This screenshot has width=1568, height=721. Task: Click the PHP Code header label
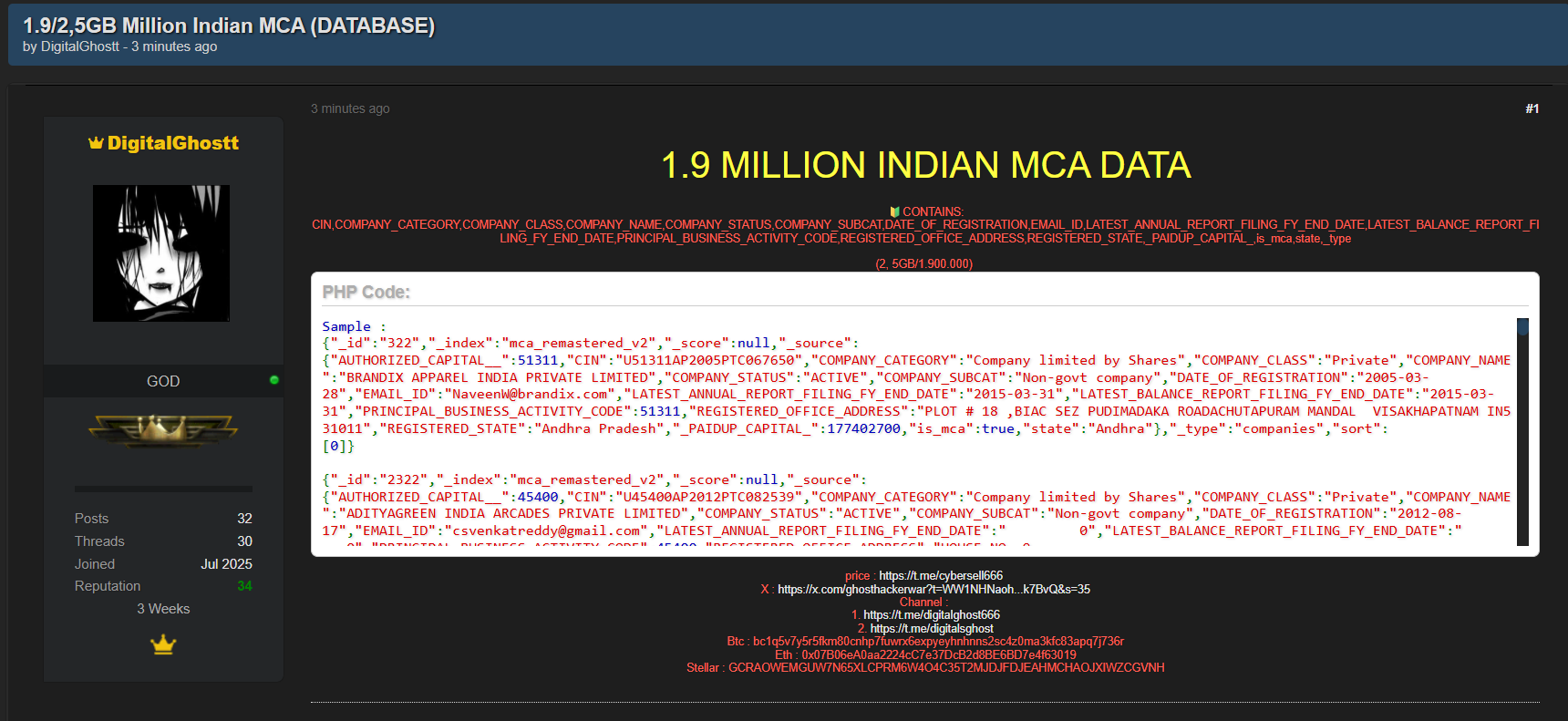coord(366,293)
